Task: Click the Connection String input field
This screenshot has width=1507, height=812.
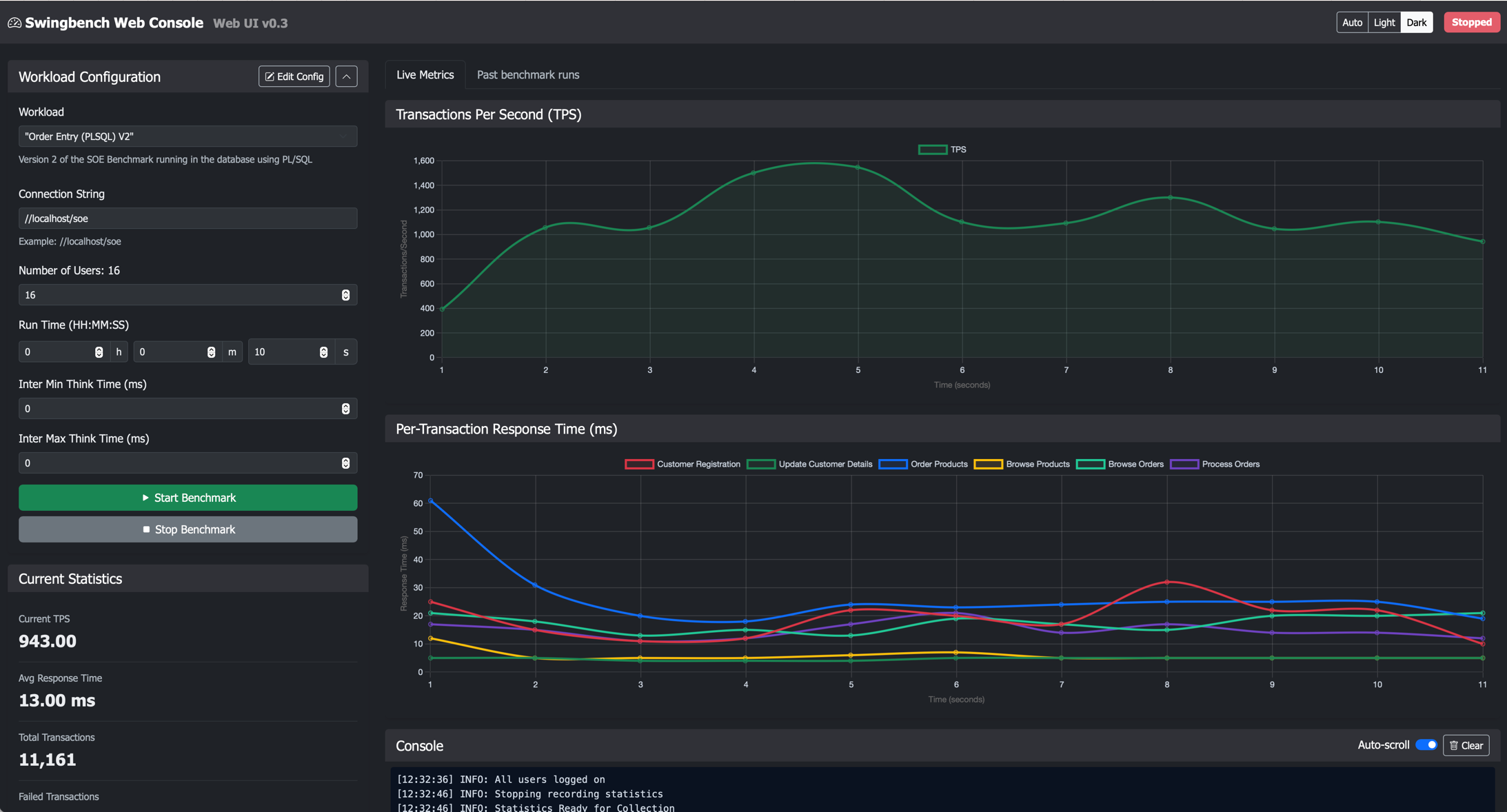Action: click(187, 218)
